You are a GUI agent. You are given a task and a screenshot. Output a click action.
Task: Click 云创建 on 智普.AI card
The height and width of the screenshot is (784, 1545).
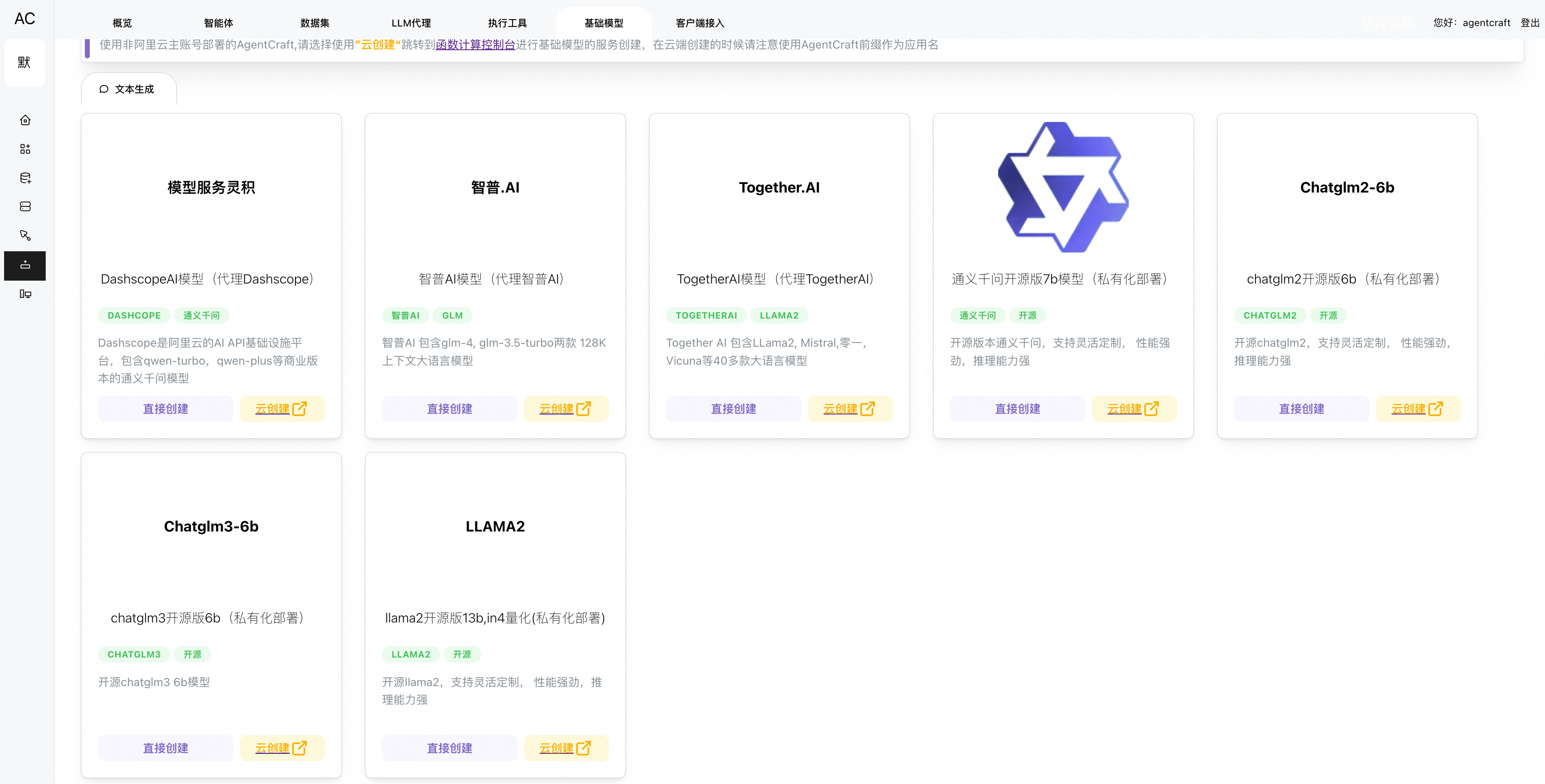click(x=566, y=409)
